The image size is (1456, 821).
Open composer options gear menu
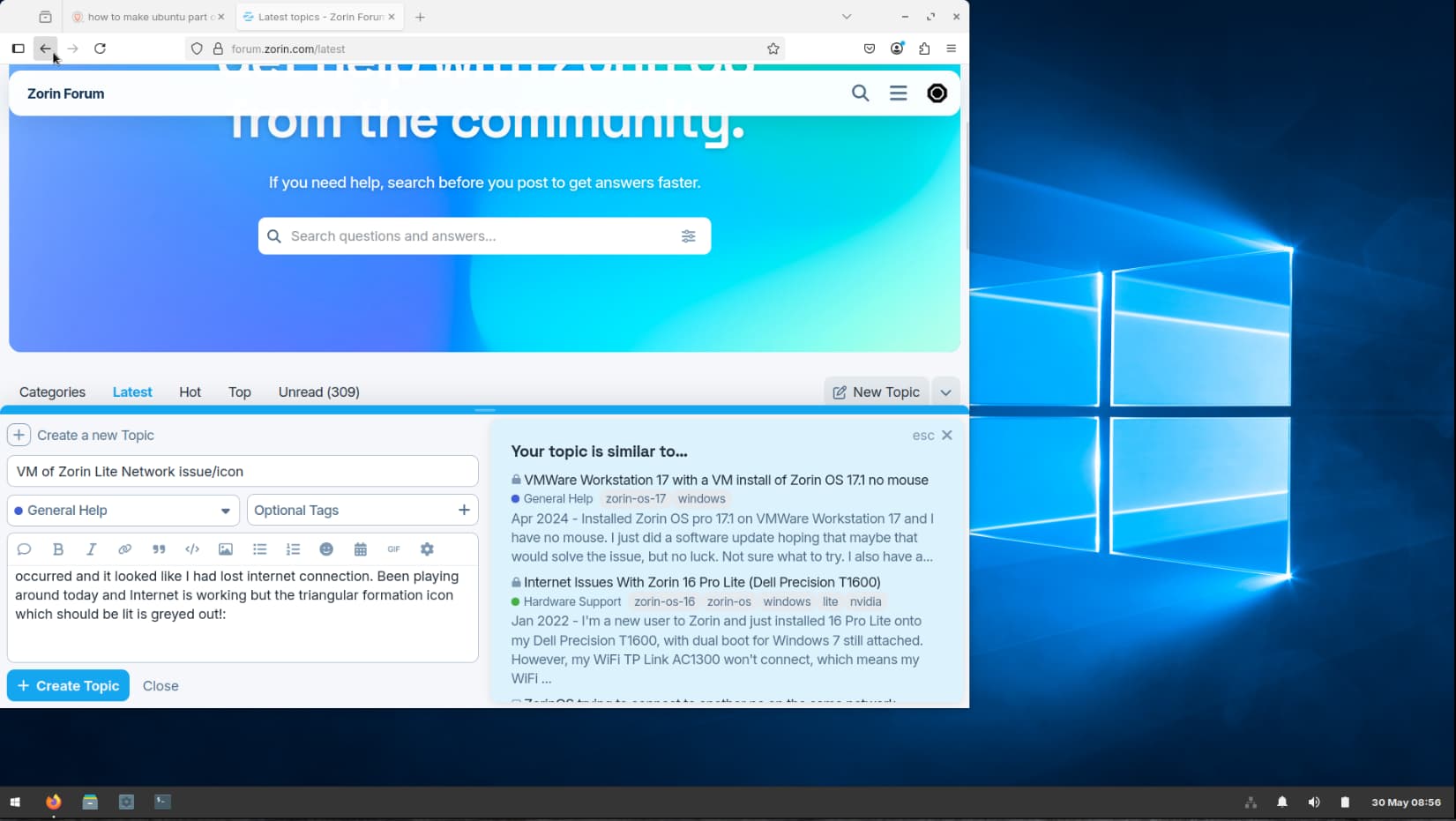click(427, 549)
